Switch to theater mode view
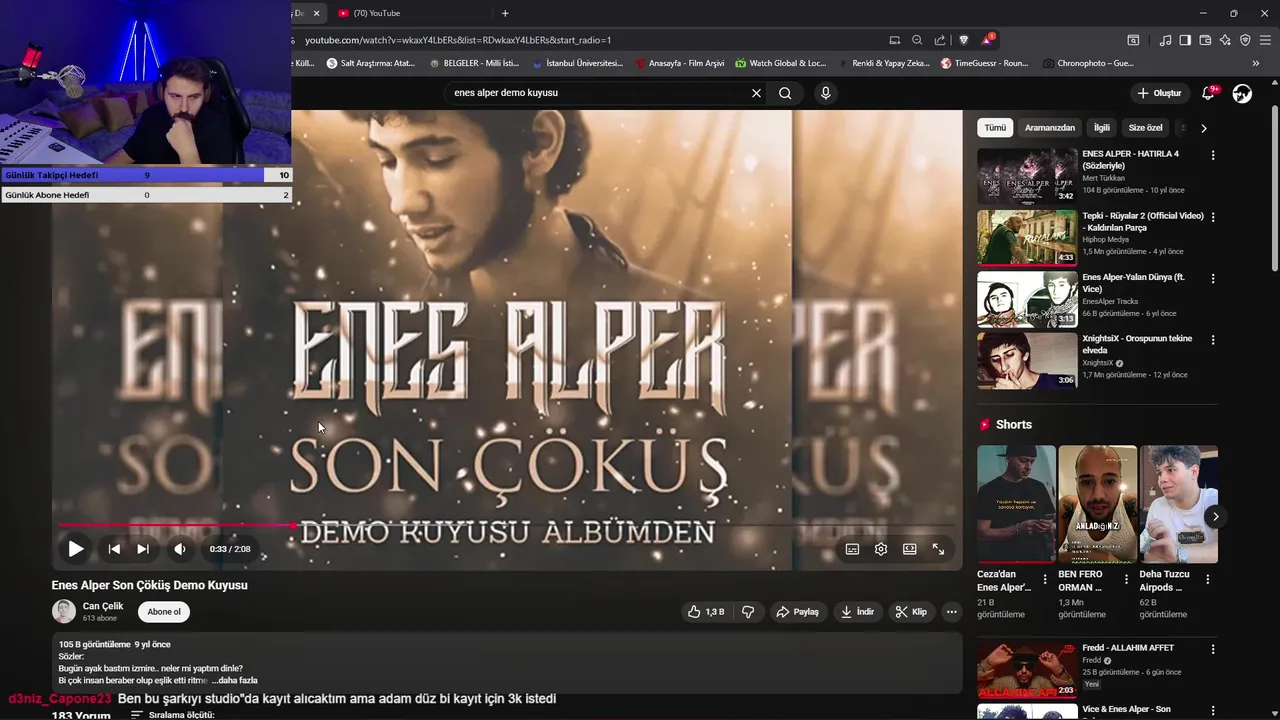This screenshot has width=1280, height=720. point(910,549)
